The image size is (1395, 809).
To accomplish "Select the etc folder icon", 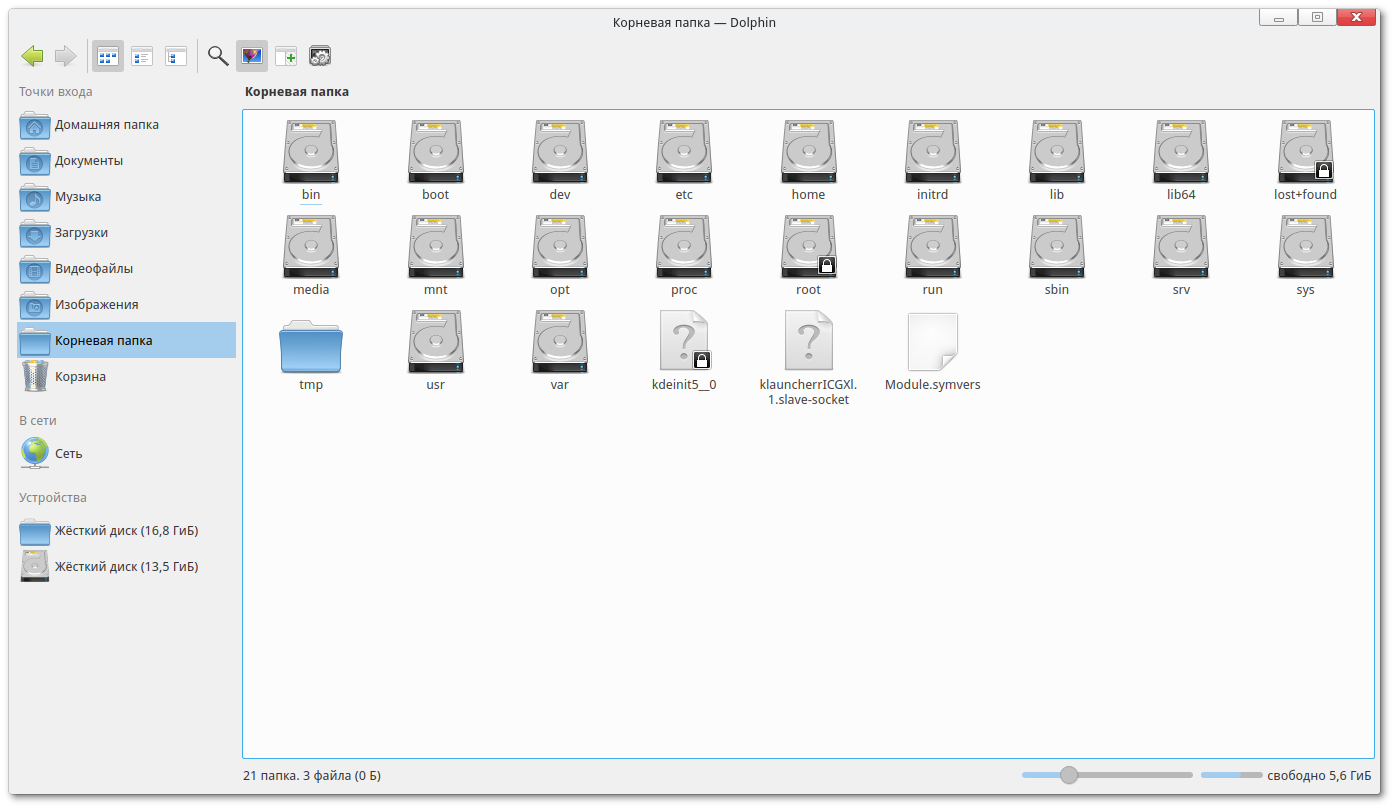I will (684, 152).
